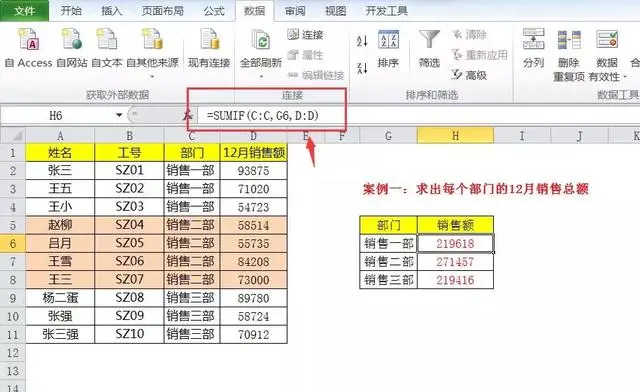640x392 pixels.
Task: Select cell containing 吕月
Action: (60, 243)
